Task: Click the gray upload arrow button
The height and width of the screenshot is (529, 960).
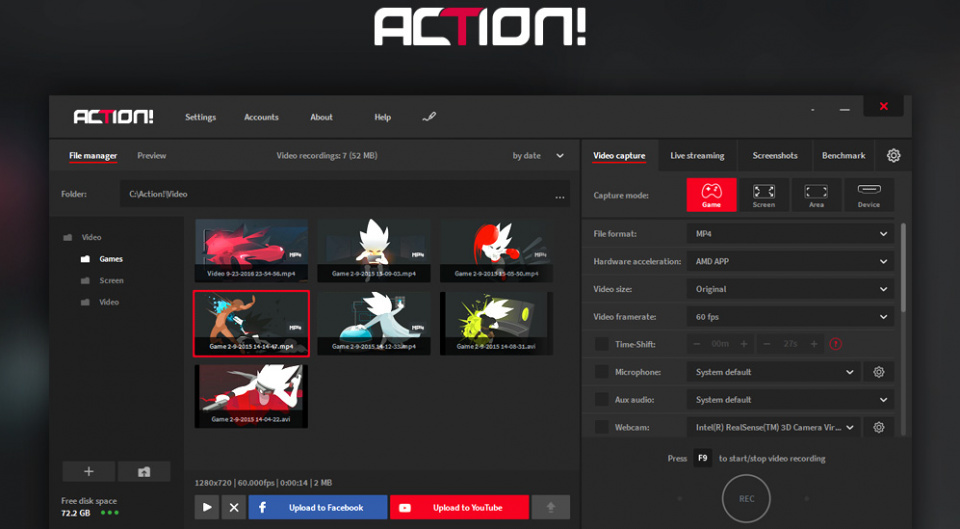Action: 550,507
